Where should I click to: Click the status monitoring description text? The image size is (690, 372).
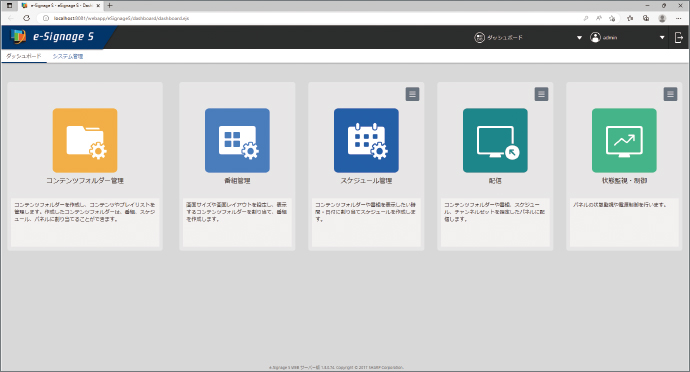coord(619,205)
